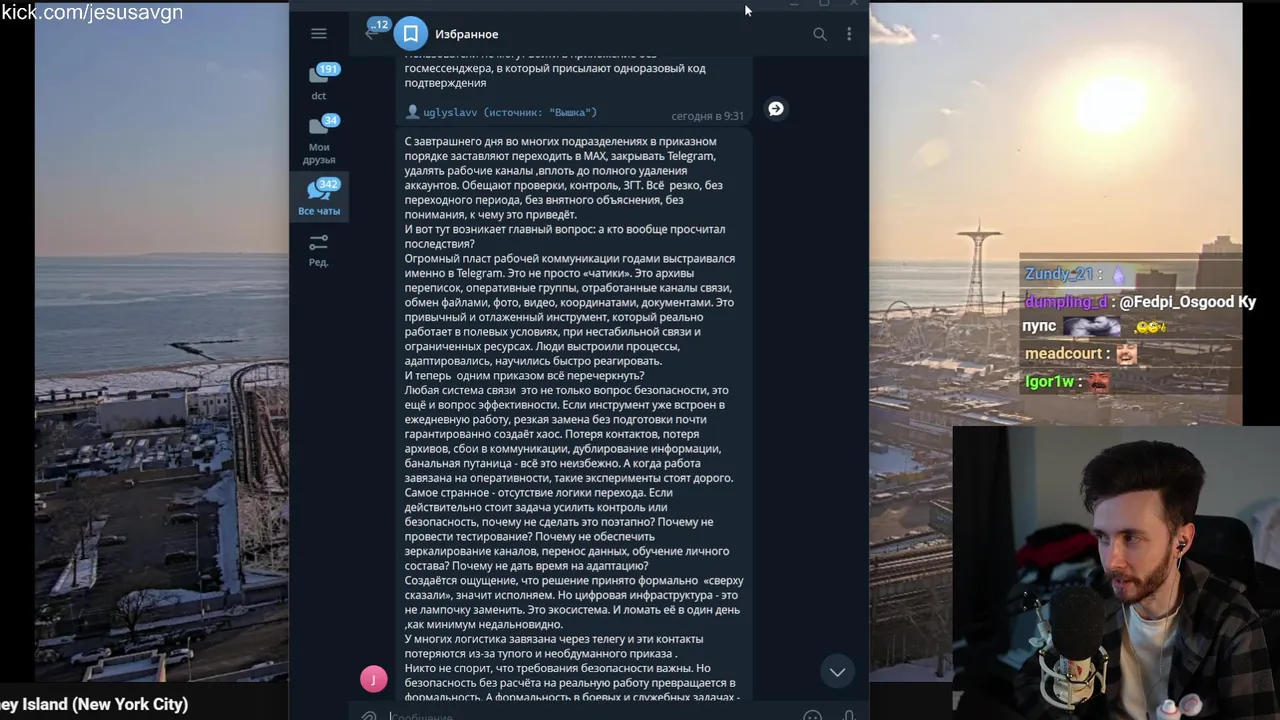Screen dimensions: 1280x720
Task: Open the uglyslavv author signature
Action: 501,113
